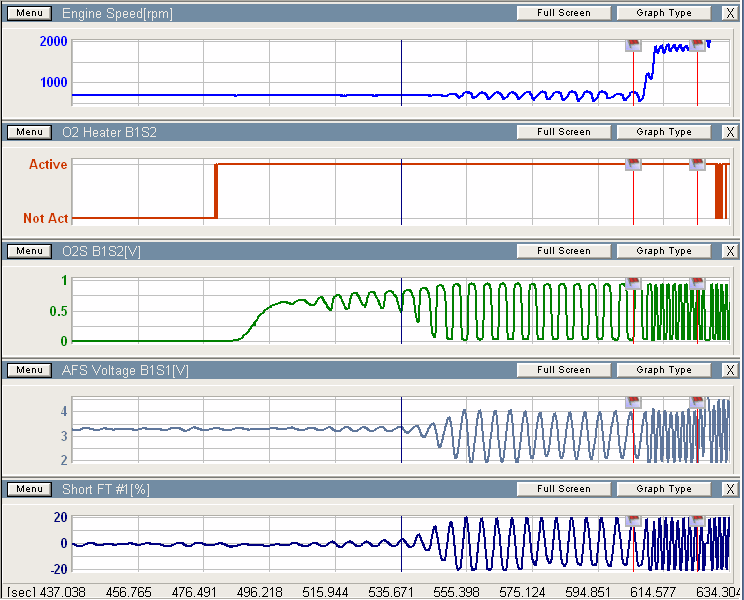Change Graph Type for AFS Voltage B1S1
This screenshot has height=600, width=744.
point(663,370)
